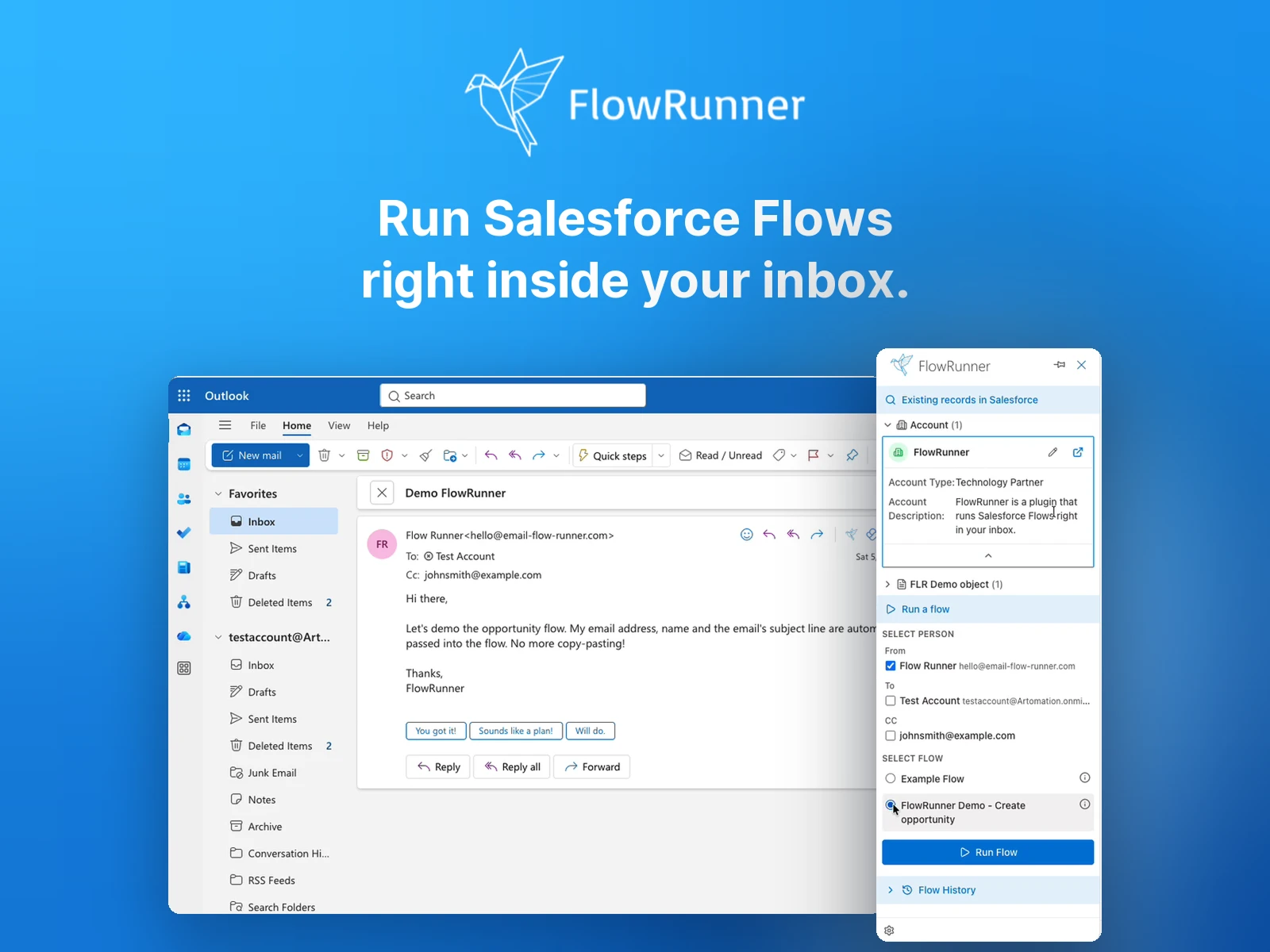Open the More apps icon in rail
The width and height of the screenshot is (1270, 952).
[184, 668]
